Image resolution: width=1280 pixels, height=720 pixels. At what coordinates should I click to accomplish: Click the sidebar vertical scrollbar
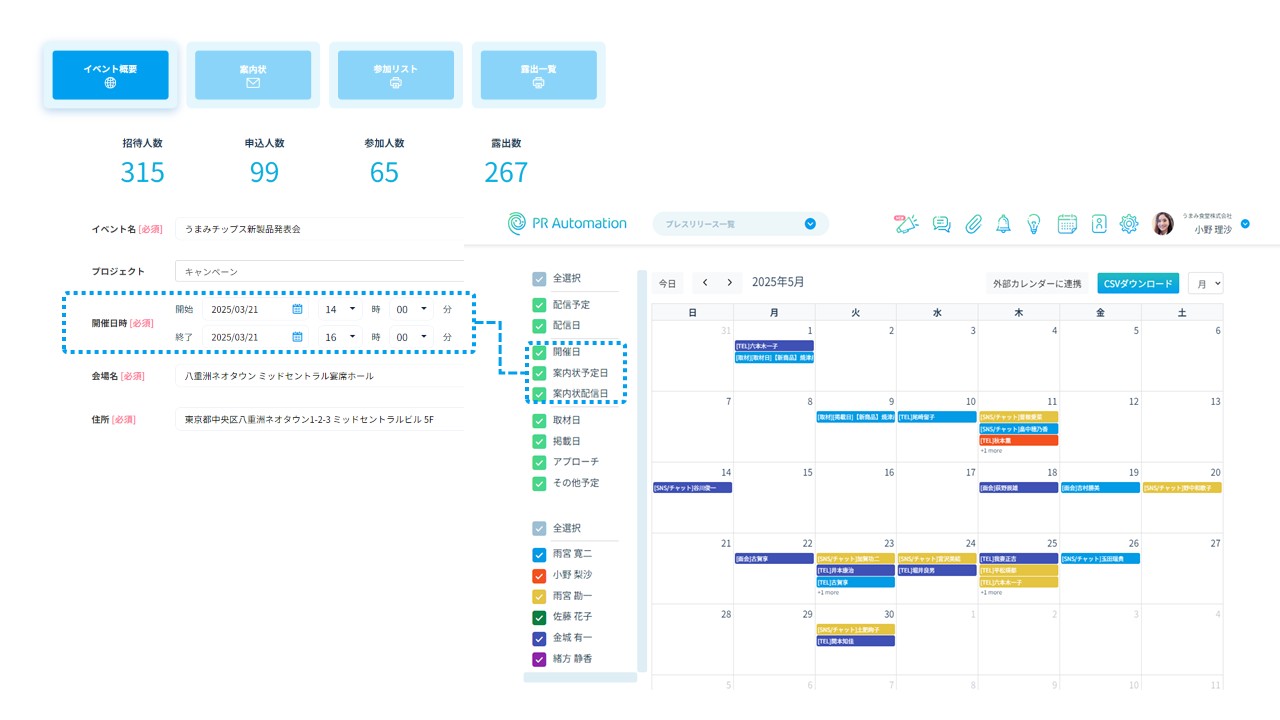click(x=642, y=470)
